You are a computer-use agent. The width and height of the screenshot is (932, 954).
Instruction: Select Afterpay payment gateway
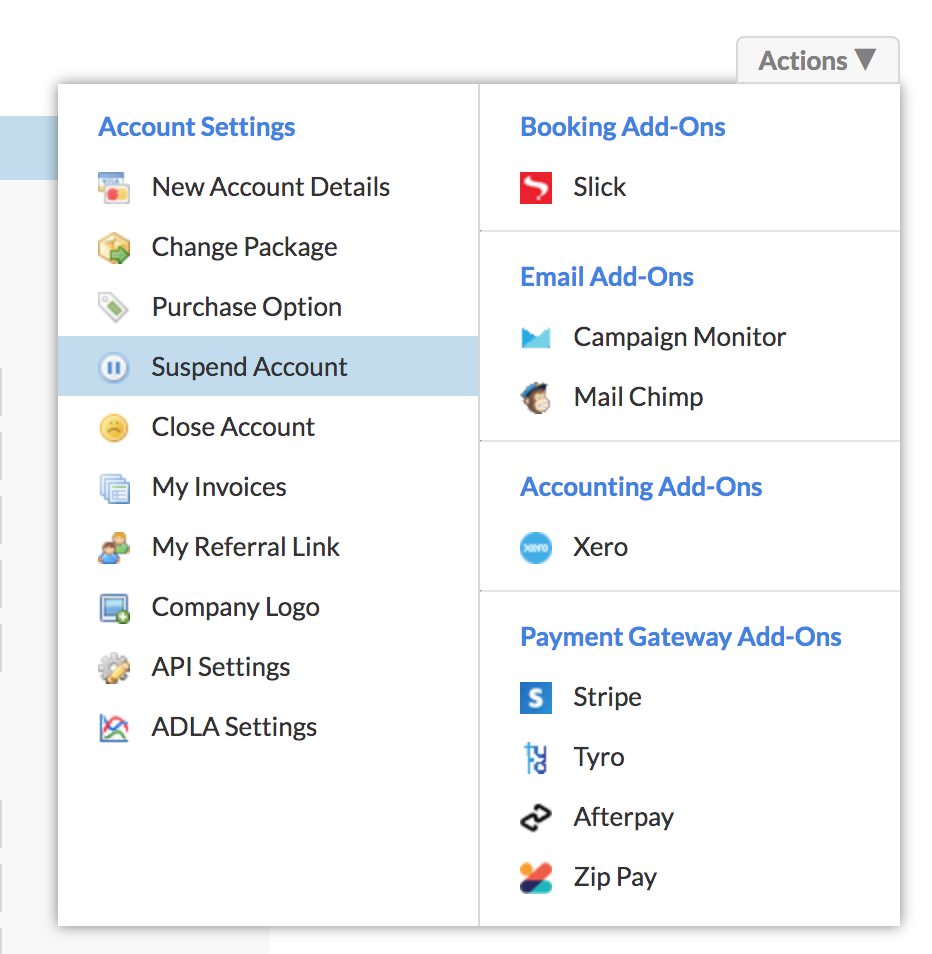tap(689, 817)
